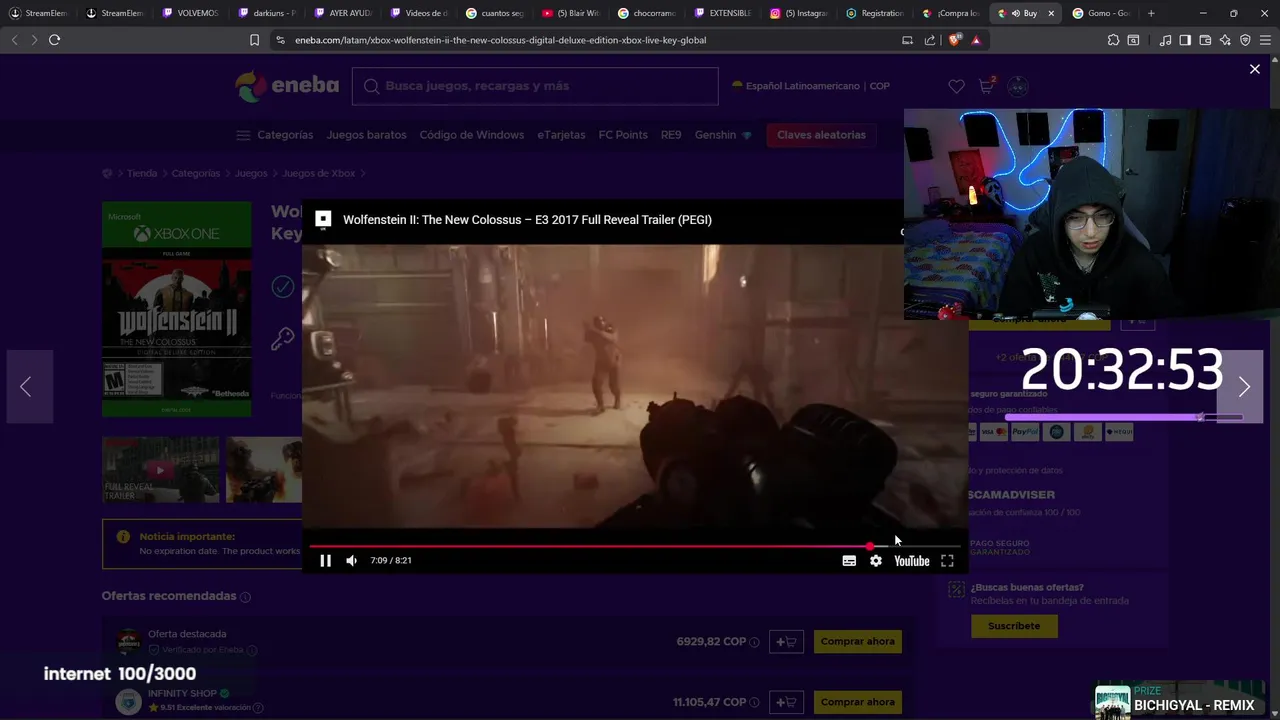Screen dimensions: 1280x720
Task: Switch to the Gomo Google tab
Action: point(1100,13)
